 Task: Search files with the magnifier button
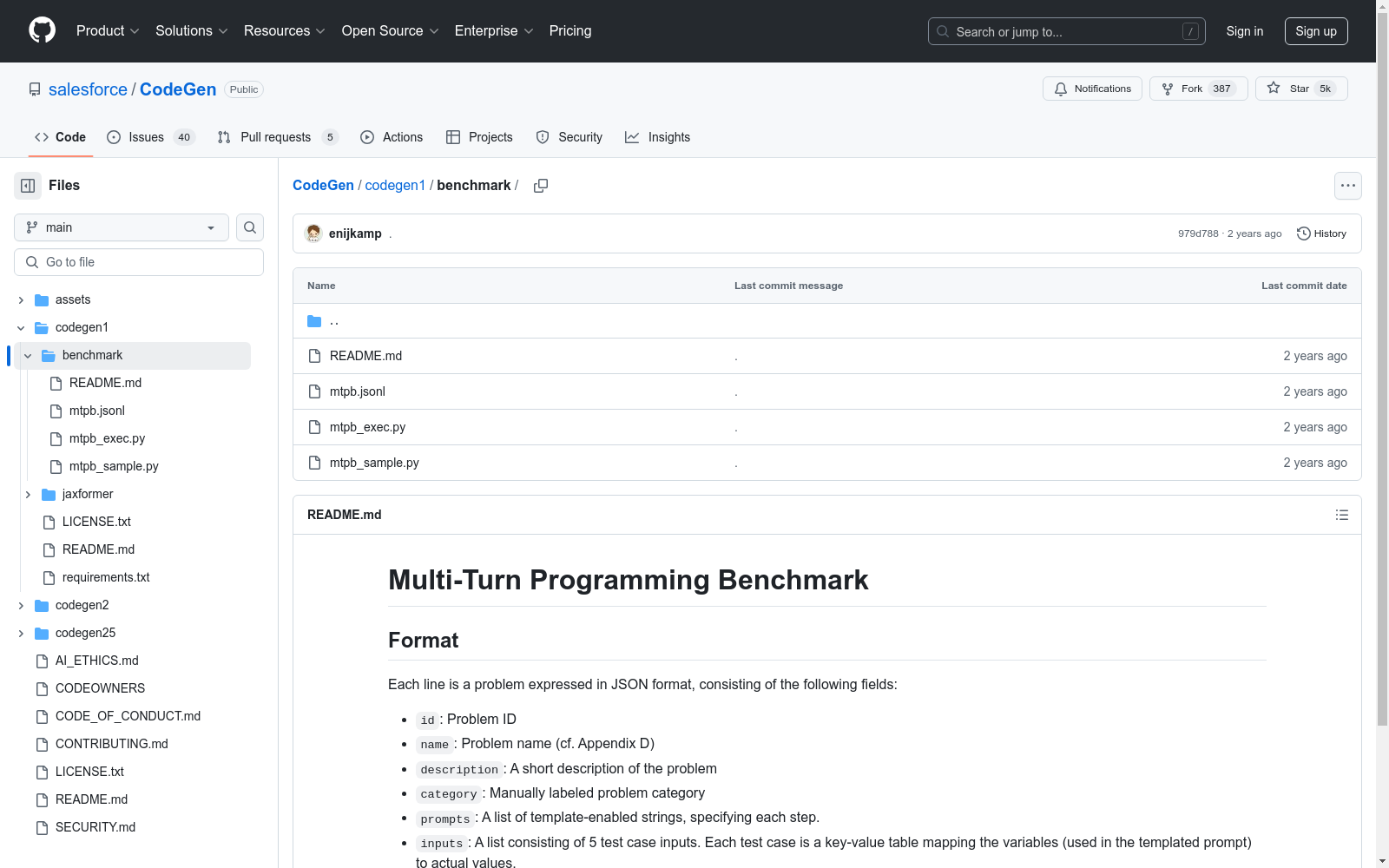(250, 227)
